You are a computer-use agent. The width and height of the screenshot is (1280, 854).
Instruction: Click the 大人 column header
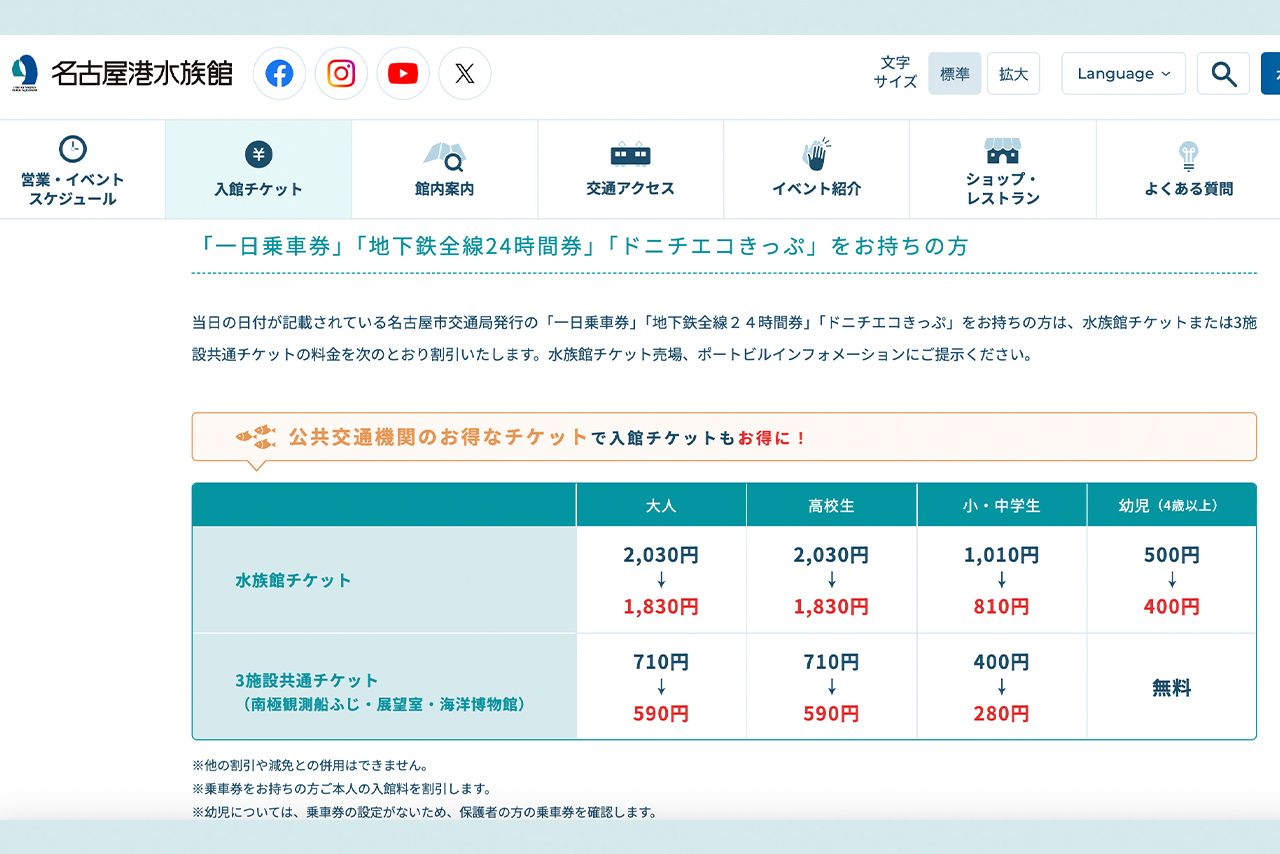[x=661, y=505]
